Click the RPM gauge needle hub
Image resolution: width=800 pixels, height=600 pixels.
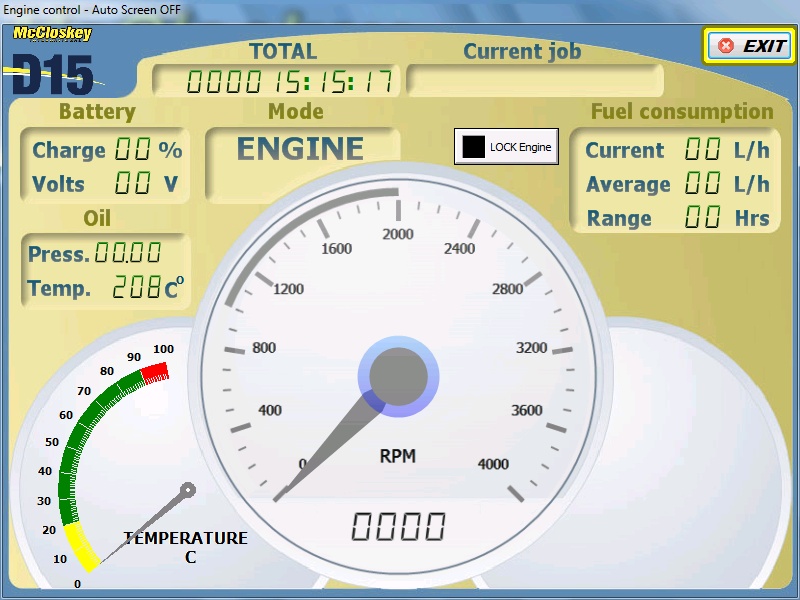pyautogui.click(x=398, y=377)
